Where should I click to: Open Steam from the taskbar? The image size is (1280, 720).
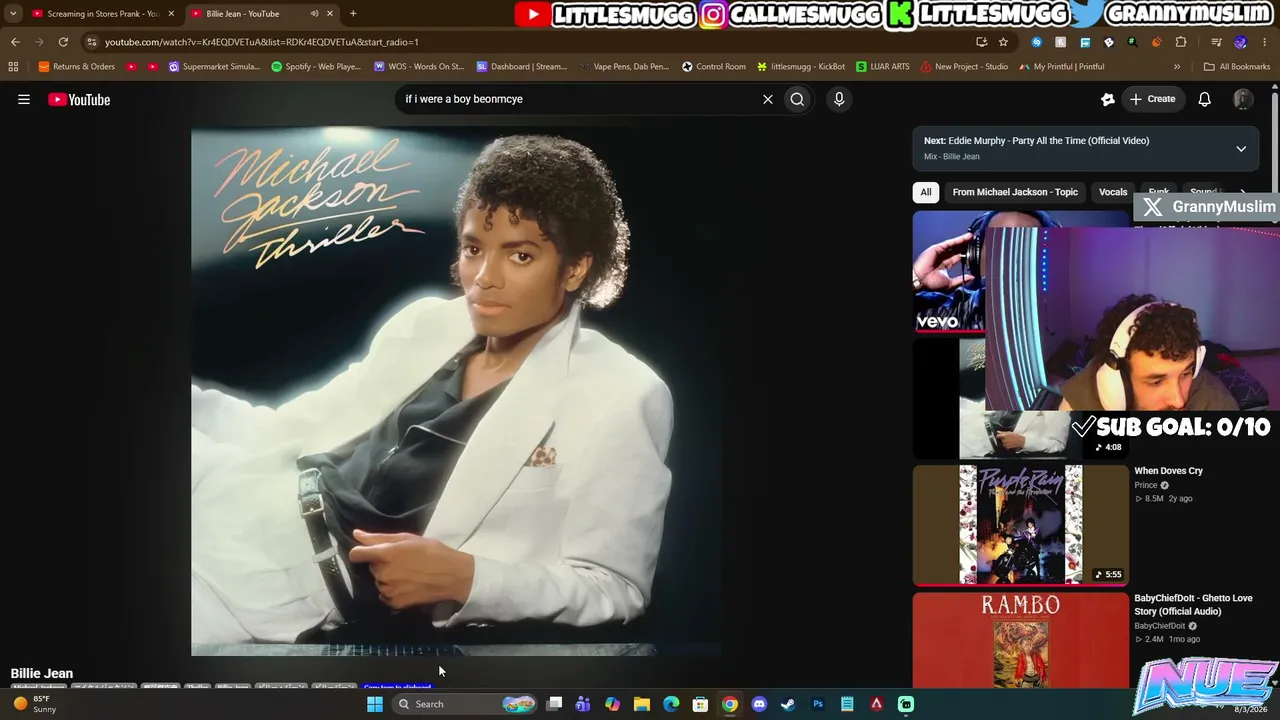click(x=788, y=704)
